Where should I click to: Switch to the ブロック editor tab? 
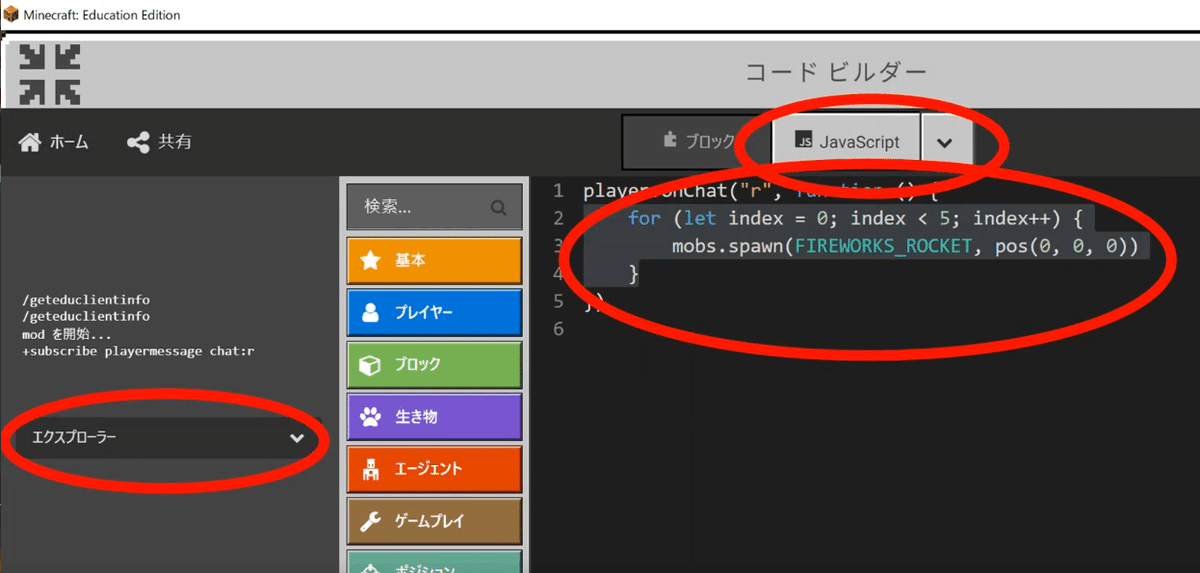pos(696,142)
